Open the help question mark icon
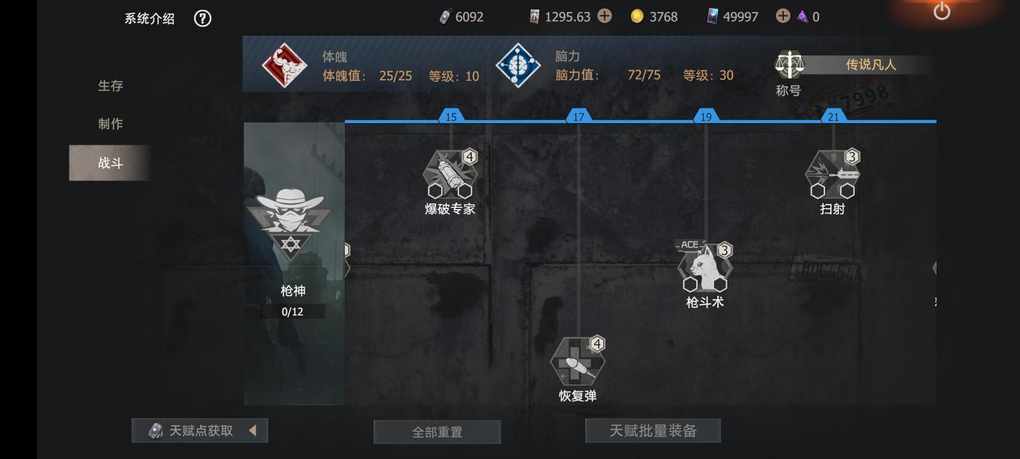 click(x=202, y=18)
